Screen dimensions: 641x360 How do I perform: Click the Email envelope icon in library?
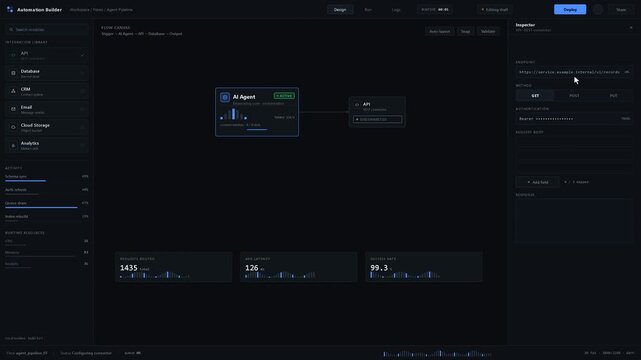click(x=13, y=109)
